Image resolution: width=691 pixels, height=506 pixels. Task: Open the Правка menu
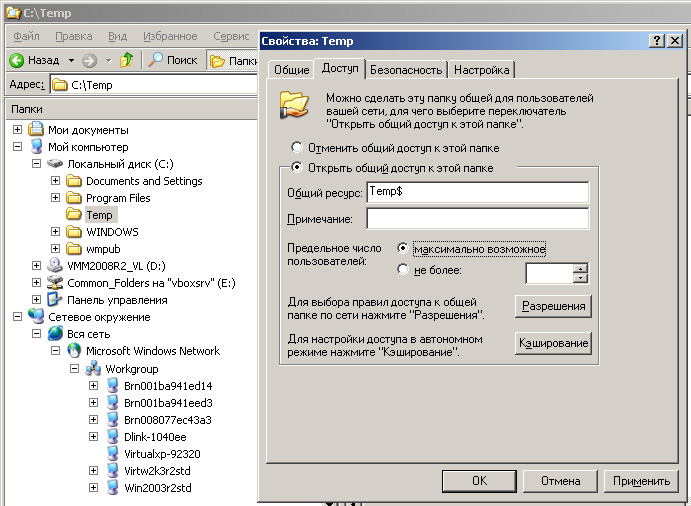(x=74, y=36)
